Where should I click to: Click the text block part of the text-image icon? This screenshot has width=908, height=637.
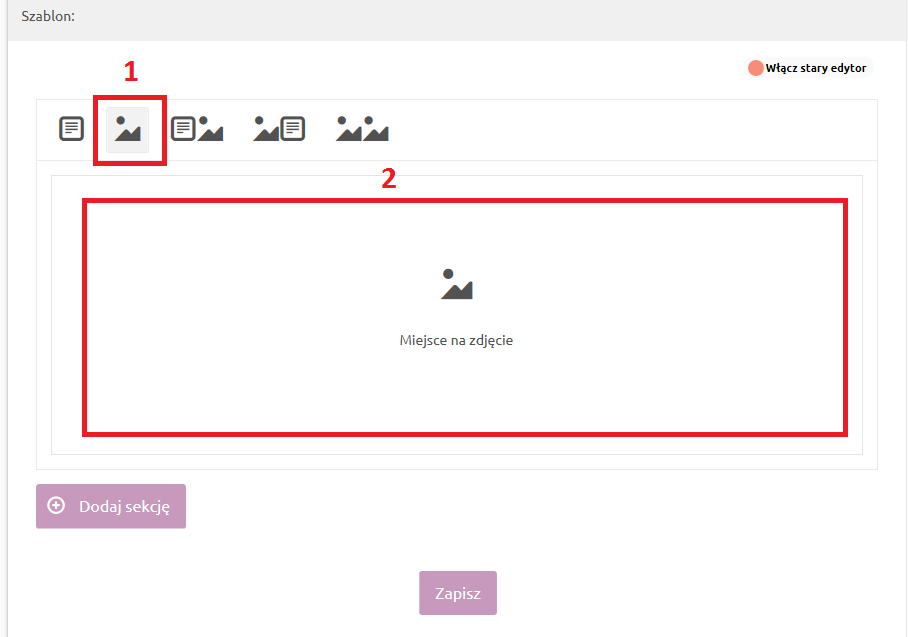tap(183, 129)
